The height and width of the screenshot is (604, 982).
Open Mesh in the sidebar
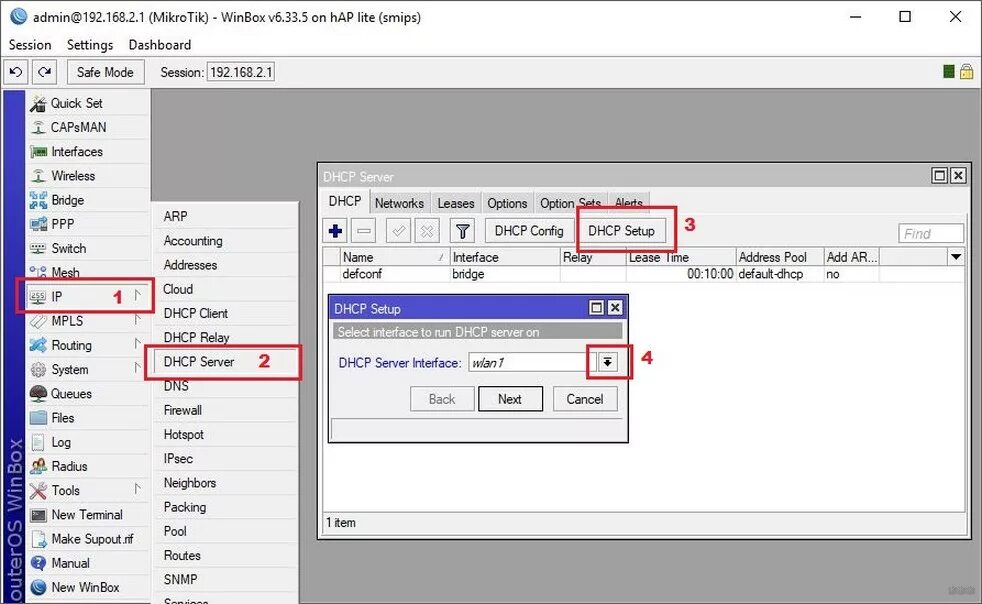tap(88, 272)
